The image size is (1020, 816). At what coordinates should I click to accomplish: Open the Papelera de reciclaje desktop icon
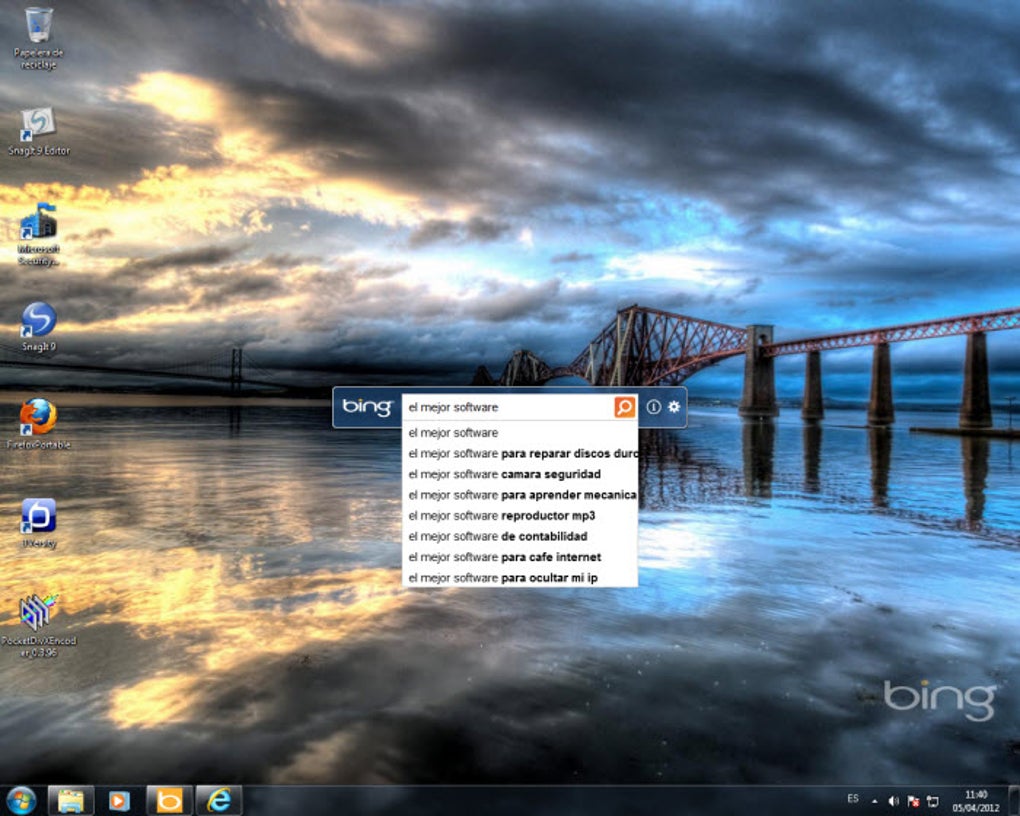coord(38,38)
